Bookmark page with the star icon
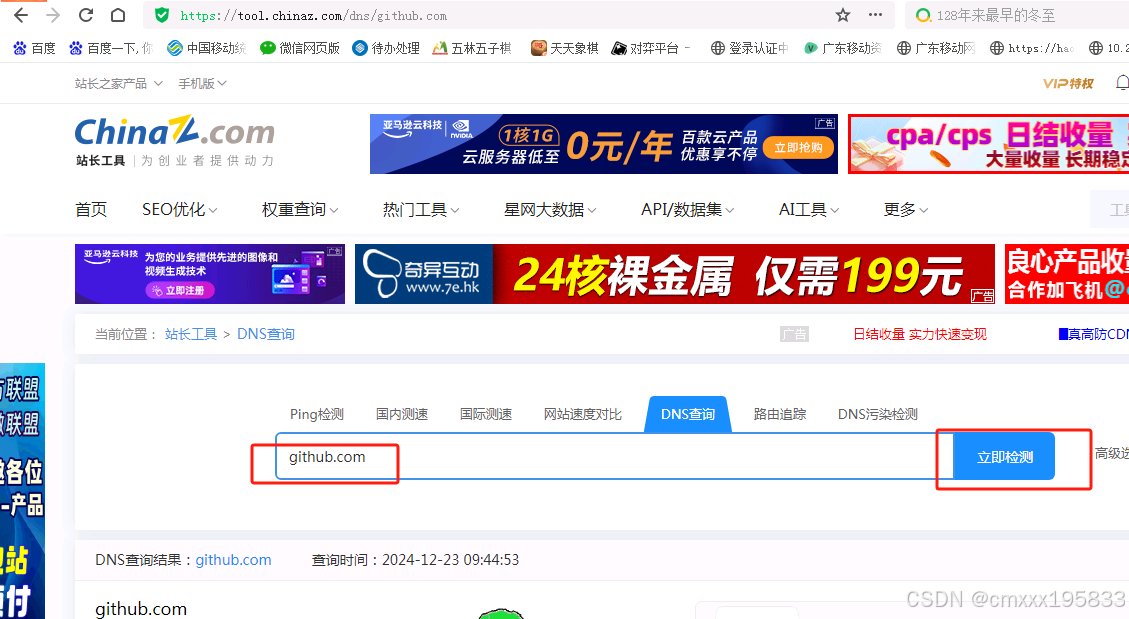The height and width of the screenshot is (619, 1129). (x=843, y=15)
